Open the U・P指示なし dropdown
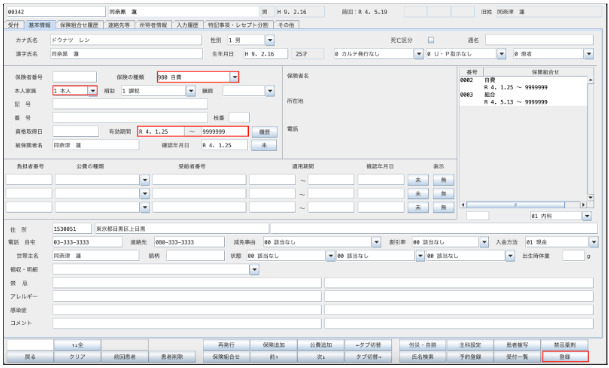 (501, 54)
